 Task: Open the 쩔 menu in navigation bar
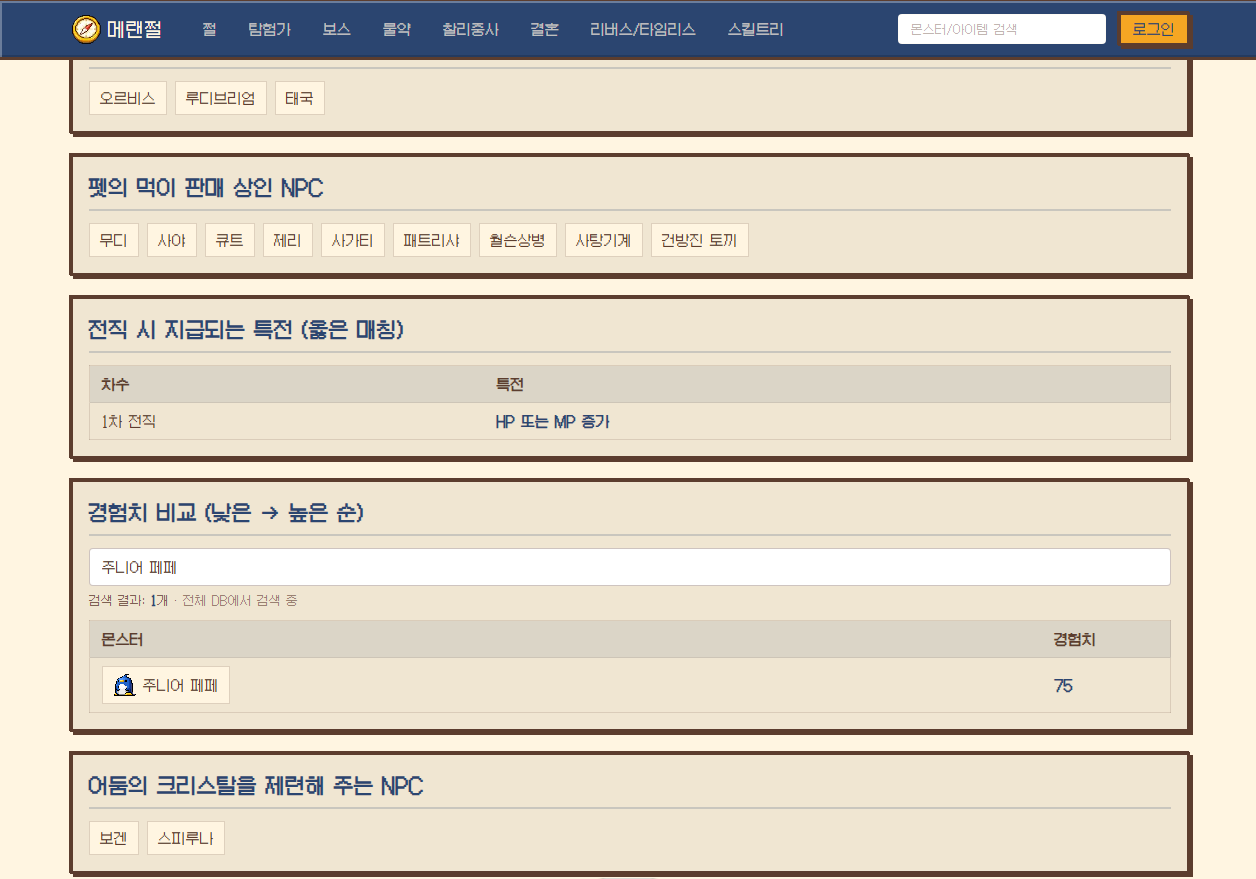point(209,29)
